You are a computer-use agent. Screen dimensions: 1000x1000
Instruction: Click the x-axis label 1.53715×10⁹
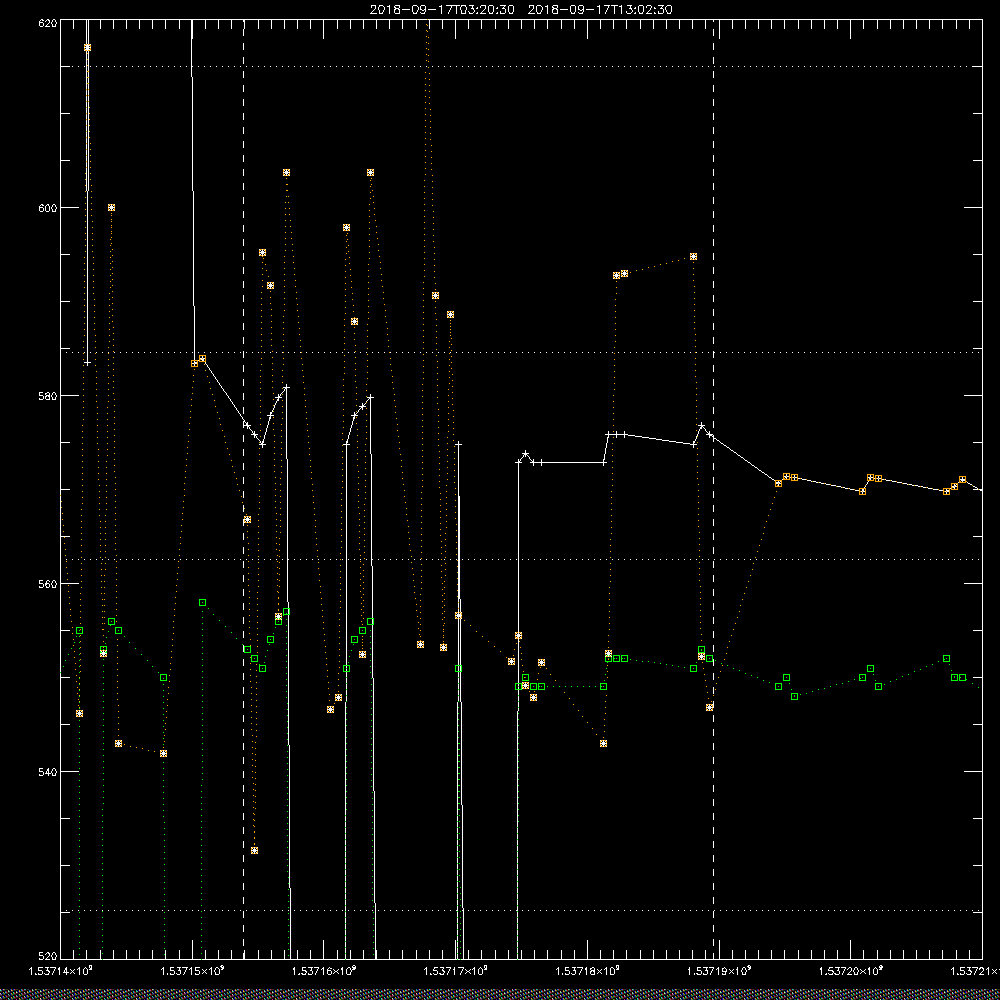click(x=192, y=971)
